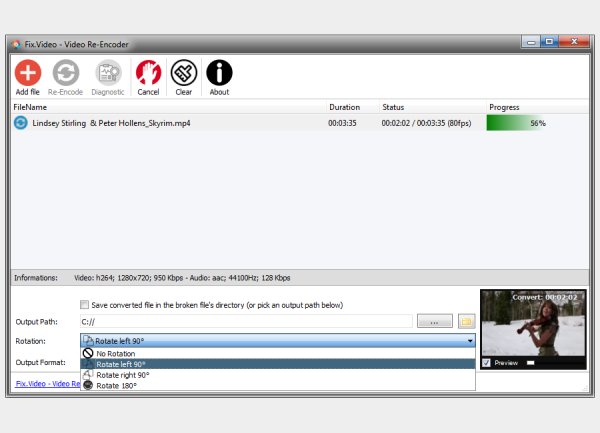
Task: Choose the Rotate 180° option
Action: 278,385
